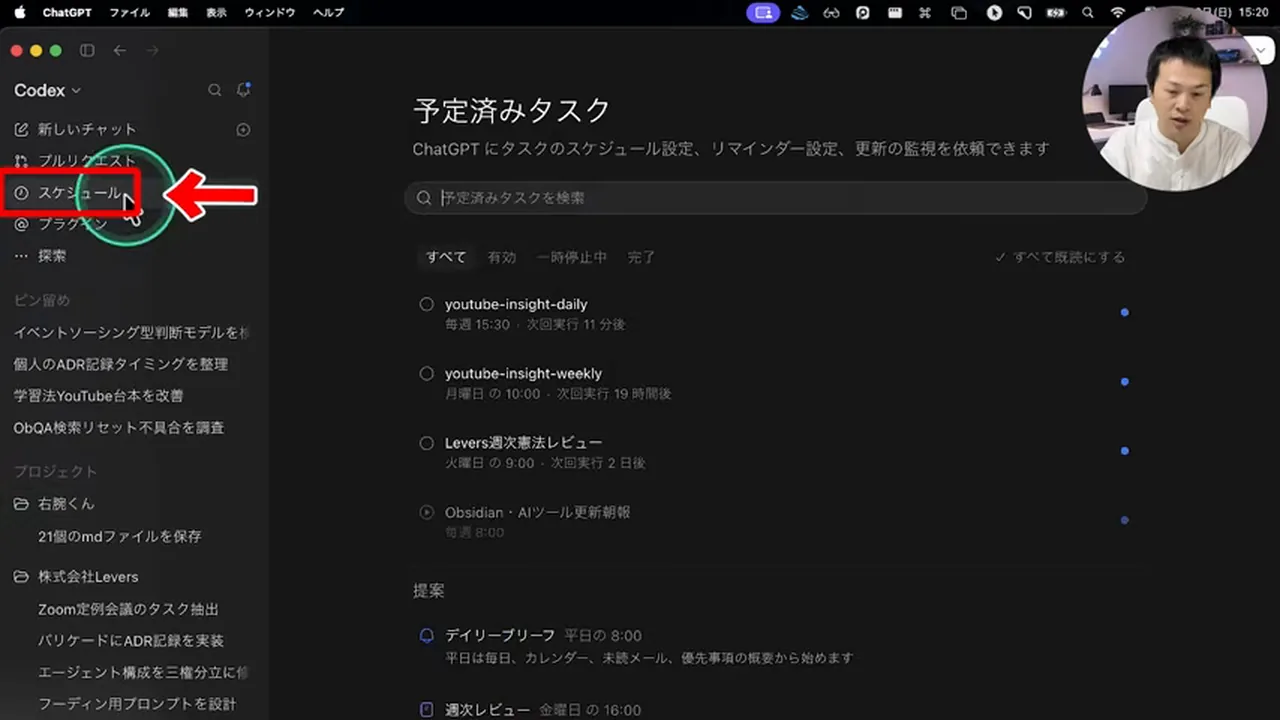
Task: Click the cursor-arrow circle menu bar icon
Action: pyautogui.click(x=994, y=13)
